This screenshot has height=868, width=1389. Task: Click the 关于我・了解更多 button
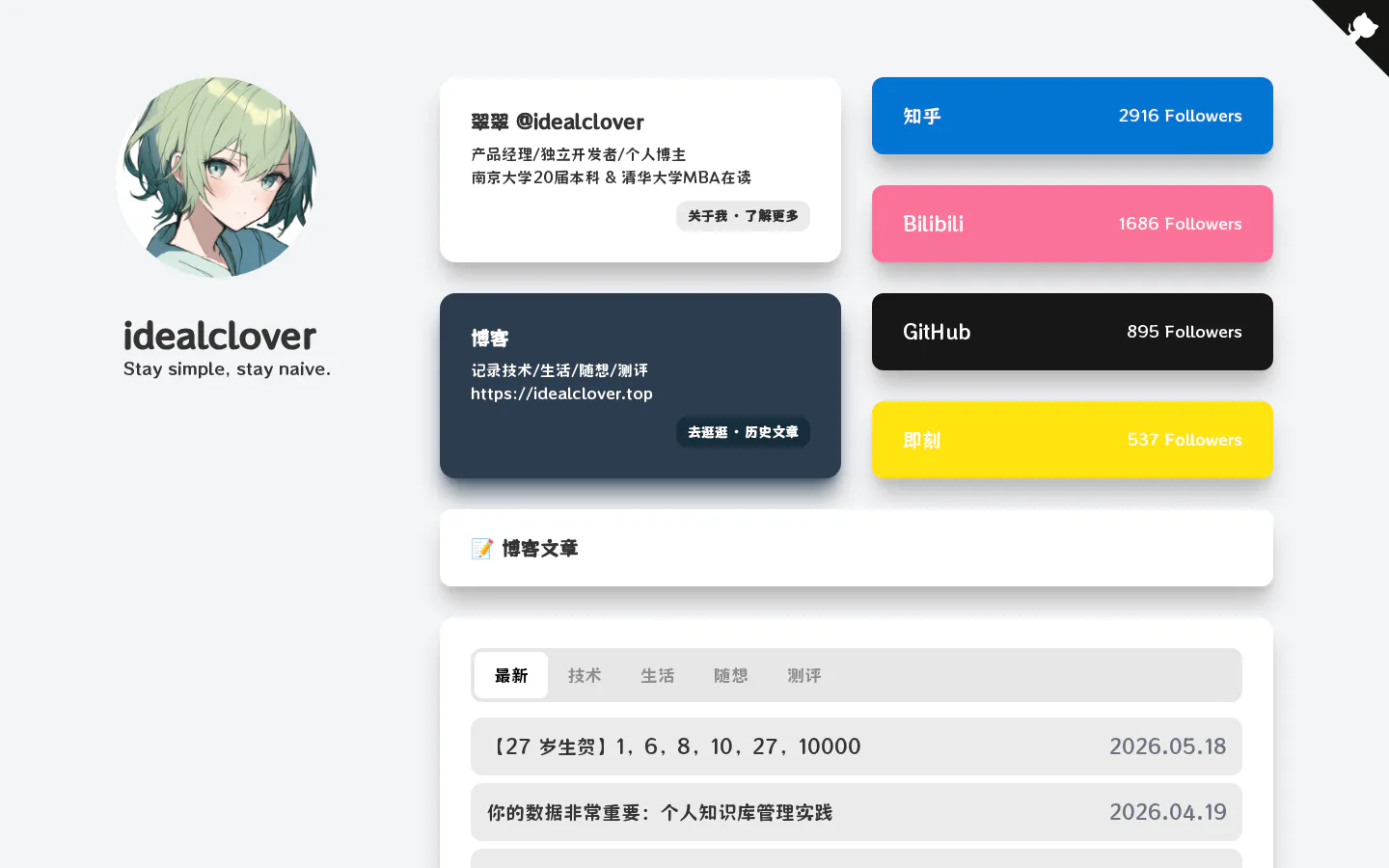click(x=743, y=216)
